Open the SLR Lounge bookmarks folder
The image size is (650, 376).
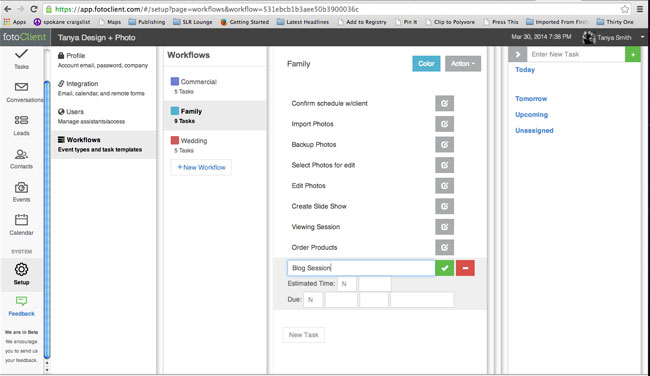click(x=192, y=22)
